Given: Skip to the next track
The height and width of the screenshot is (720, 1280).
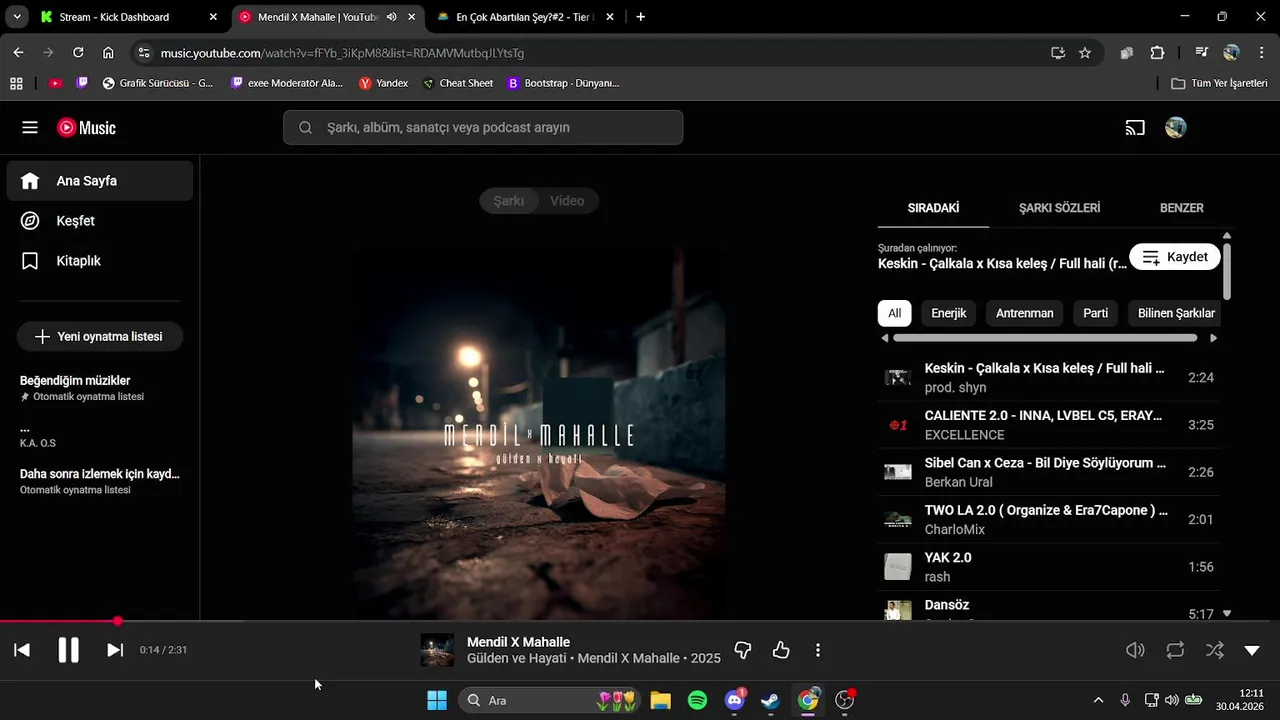Looking at the screenshot, I should point(115,650).
